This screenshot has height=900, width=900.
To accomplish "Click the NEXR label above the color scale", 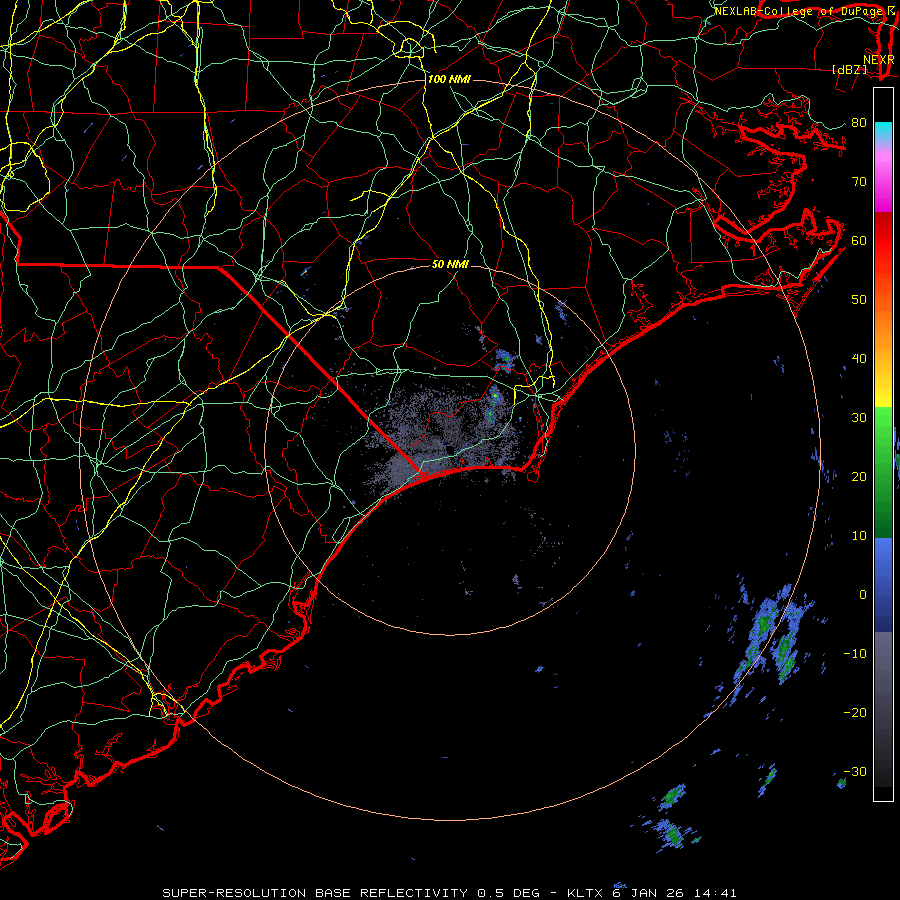I will pos(878,60).
